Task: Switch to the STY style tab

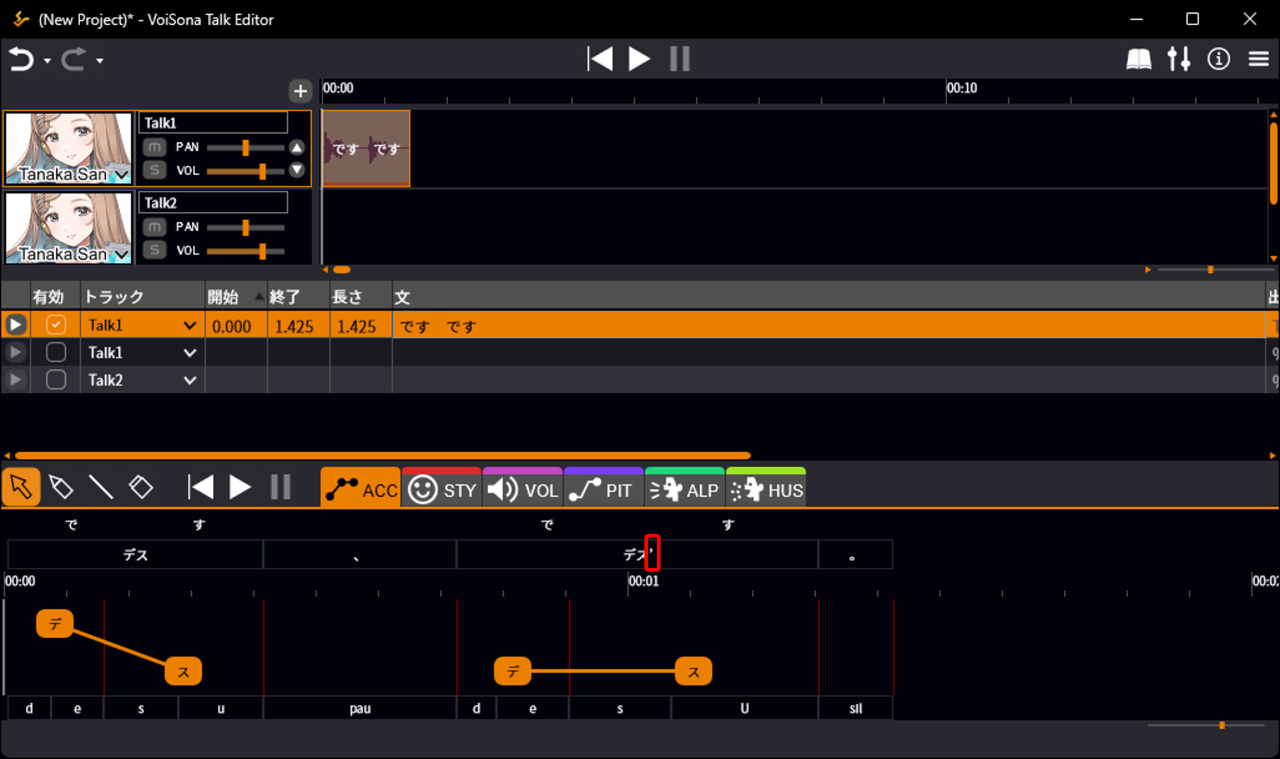Action: 442,490
